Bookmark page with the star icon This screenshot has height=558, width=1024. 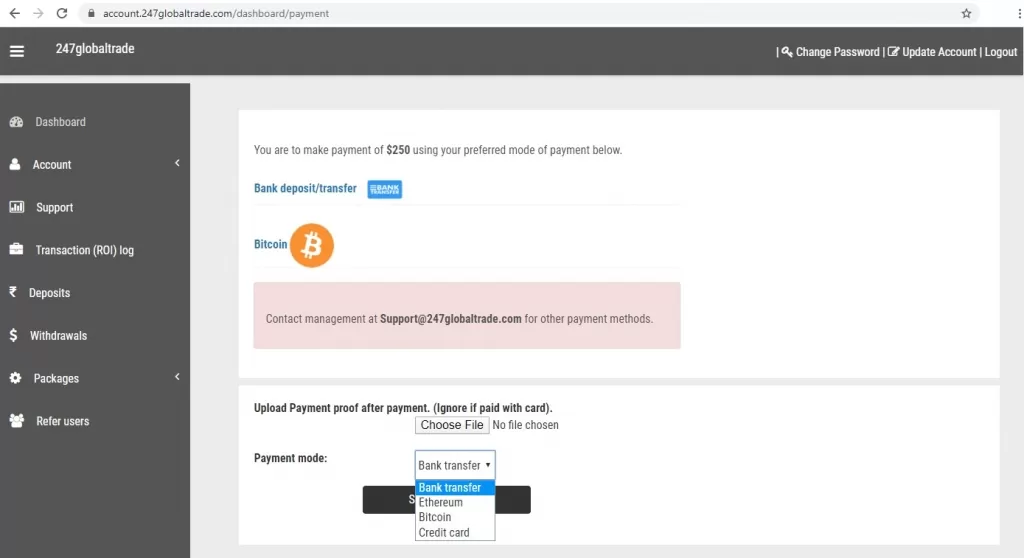pyautogui.click(x=967, y=13)
